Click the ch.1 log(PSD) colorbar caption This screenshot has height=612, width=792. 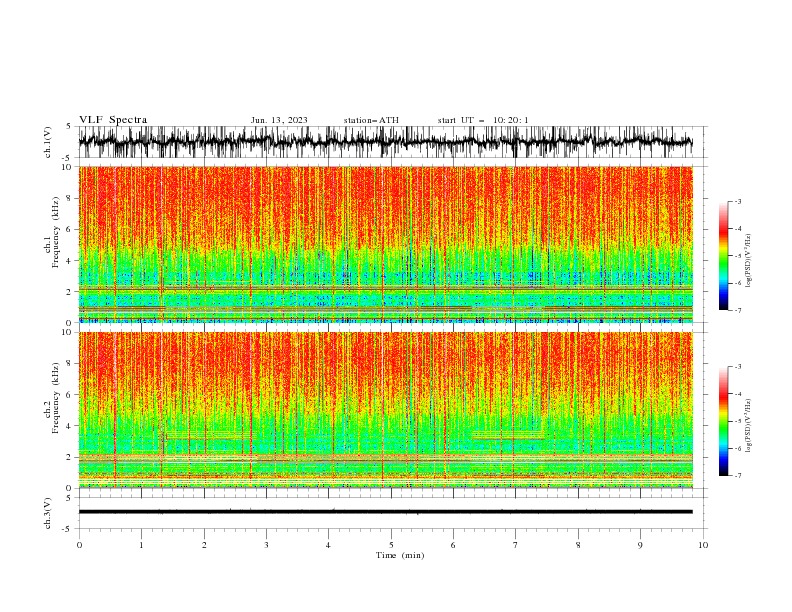pos(748,261)
